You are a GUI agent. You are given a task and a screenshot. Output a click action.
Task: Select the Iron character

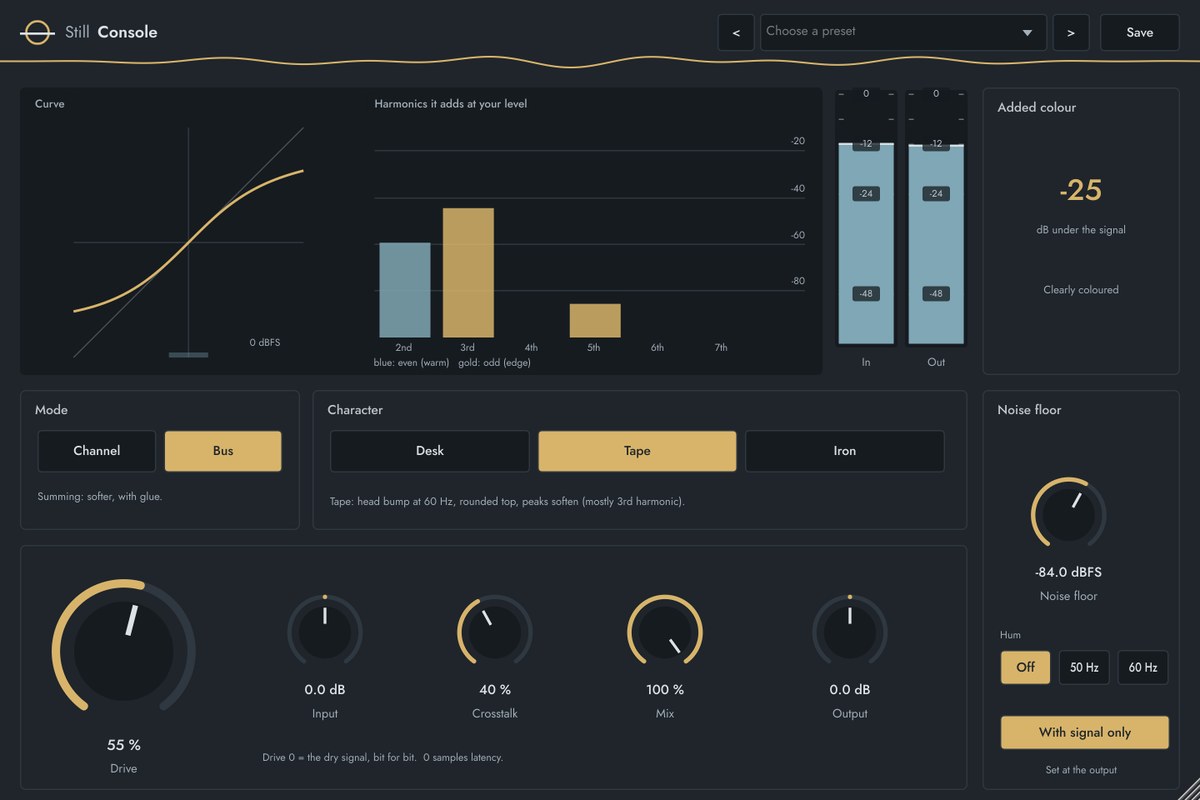click(x=845, y=451)
